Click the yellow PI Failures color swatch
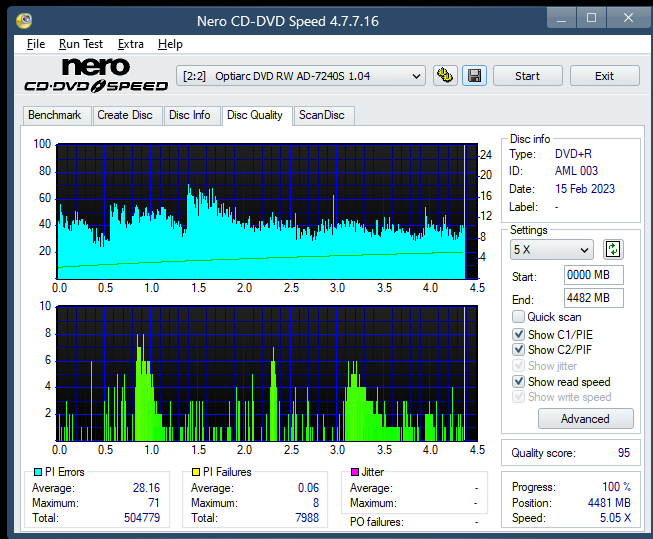Viewport: 653px width, 539px height. pyautogui.click(x=196, y=472)
